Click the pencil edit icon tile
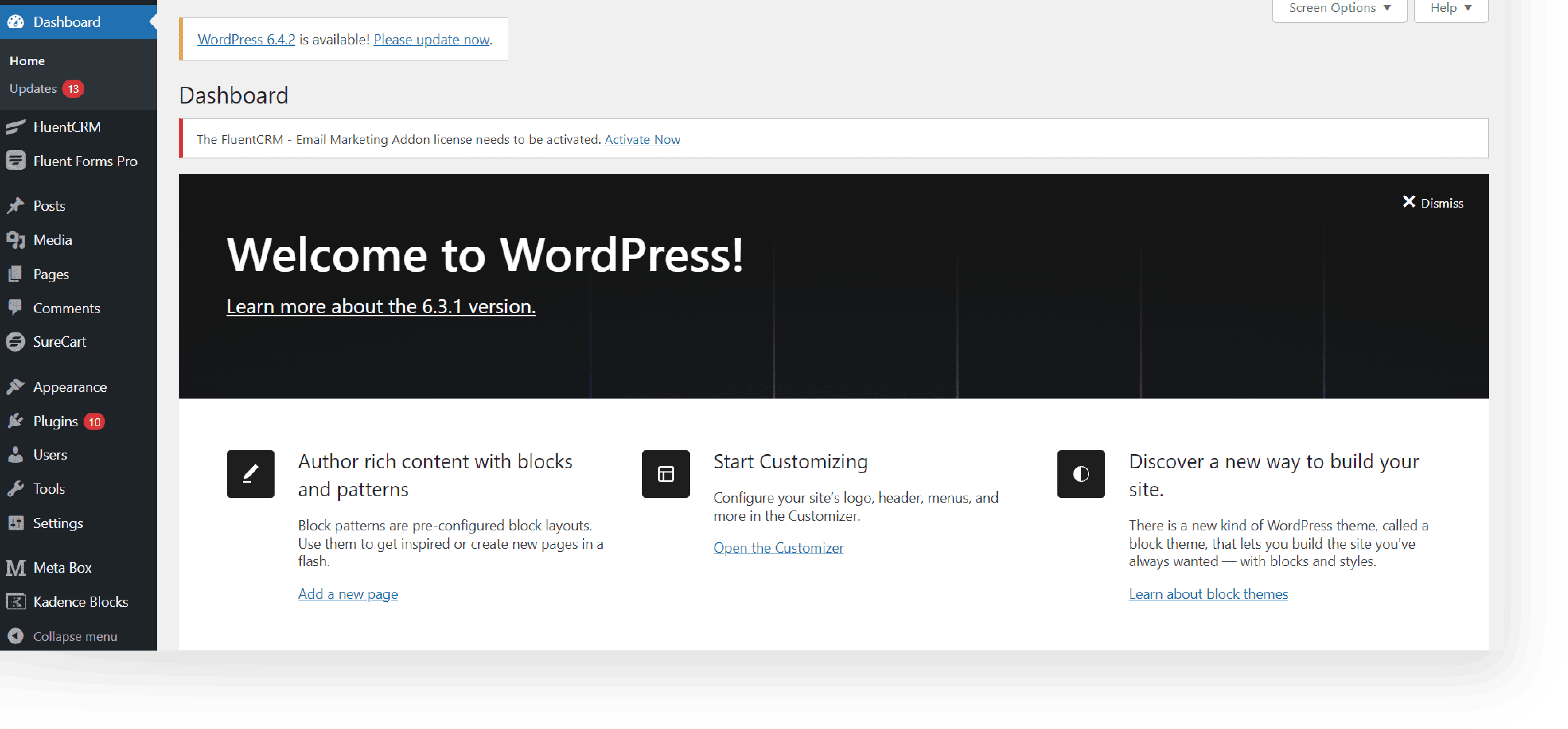This screenshot has width=1568, height=729. tap(250, 473)
